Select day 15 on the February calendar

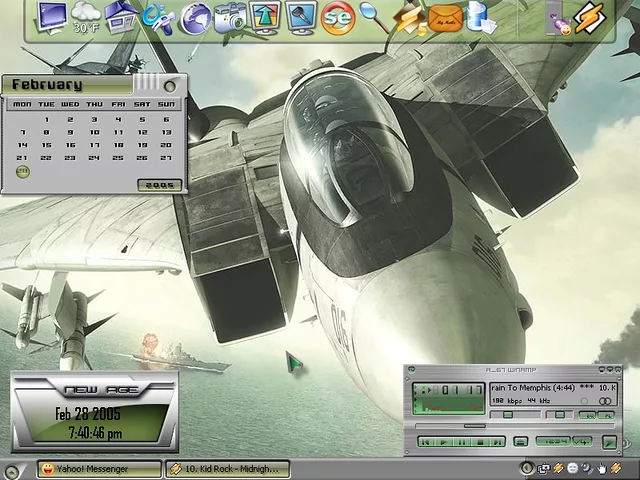click(46, 145)
